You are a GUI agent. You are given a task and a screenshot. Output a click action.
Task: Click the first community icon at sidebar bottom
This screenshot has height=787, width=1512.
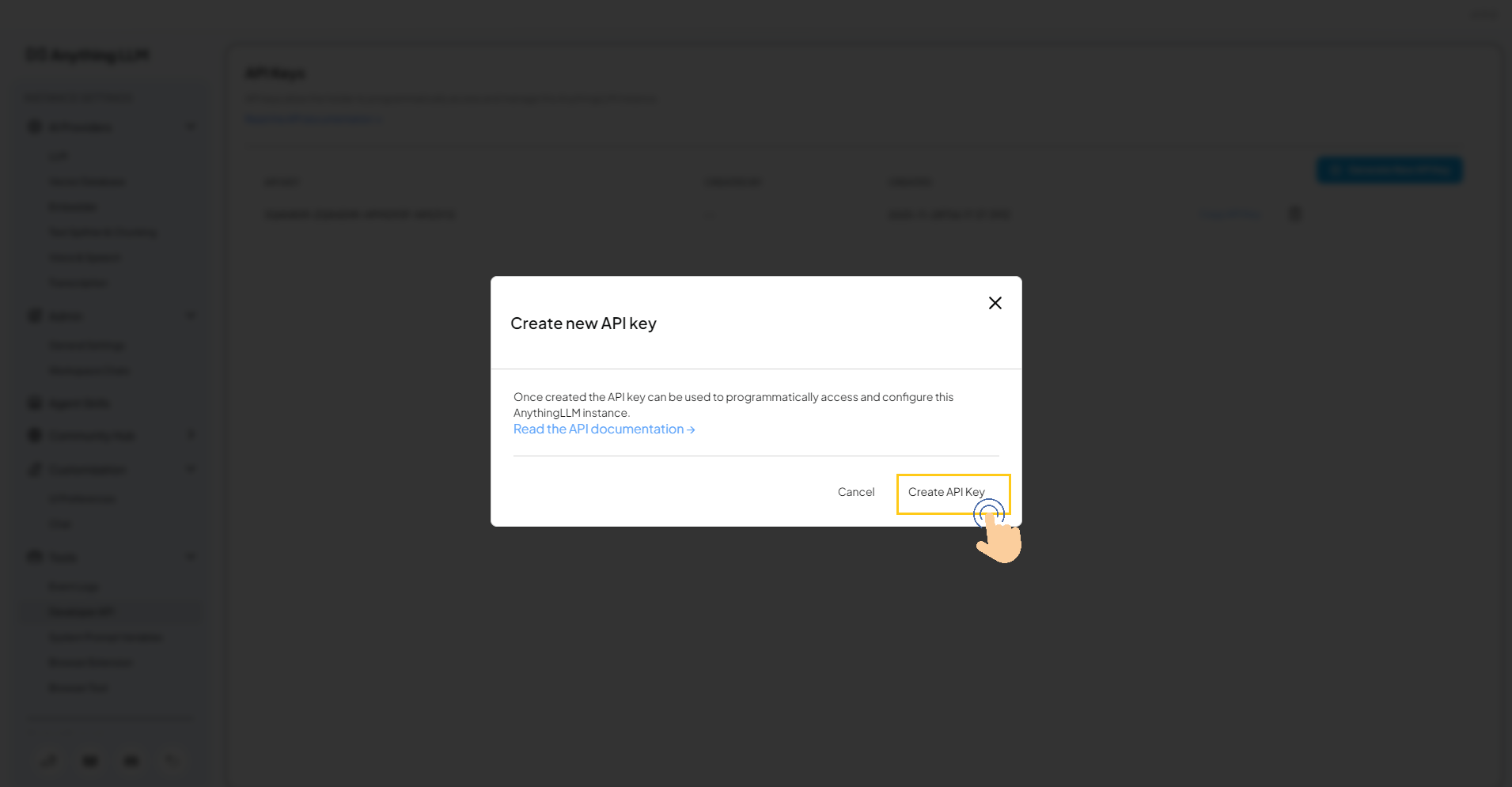pos(49,760)
